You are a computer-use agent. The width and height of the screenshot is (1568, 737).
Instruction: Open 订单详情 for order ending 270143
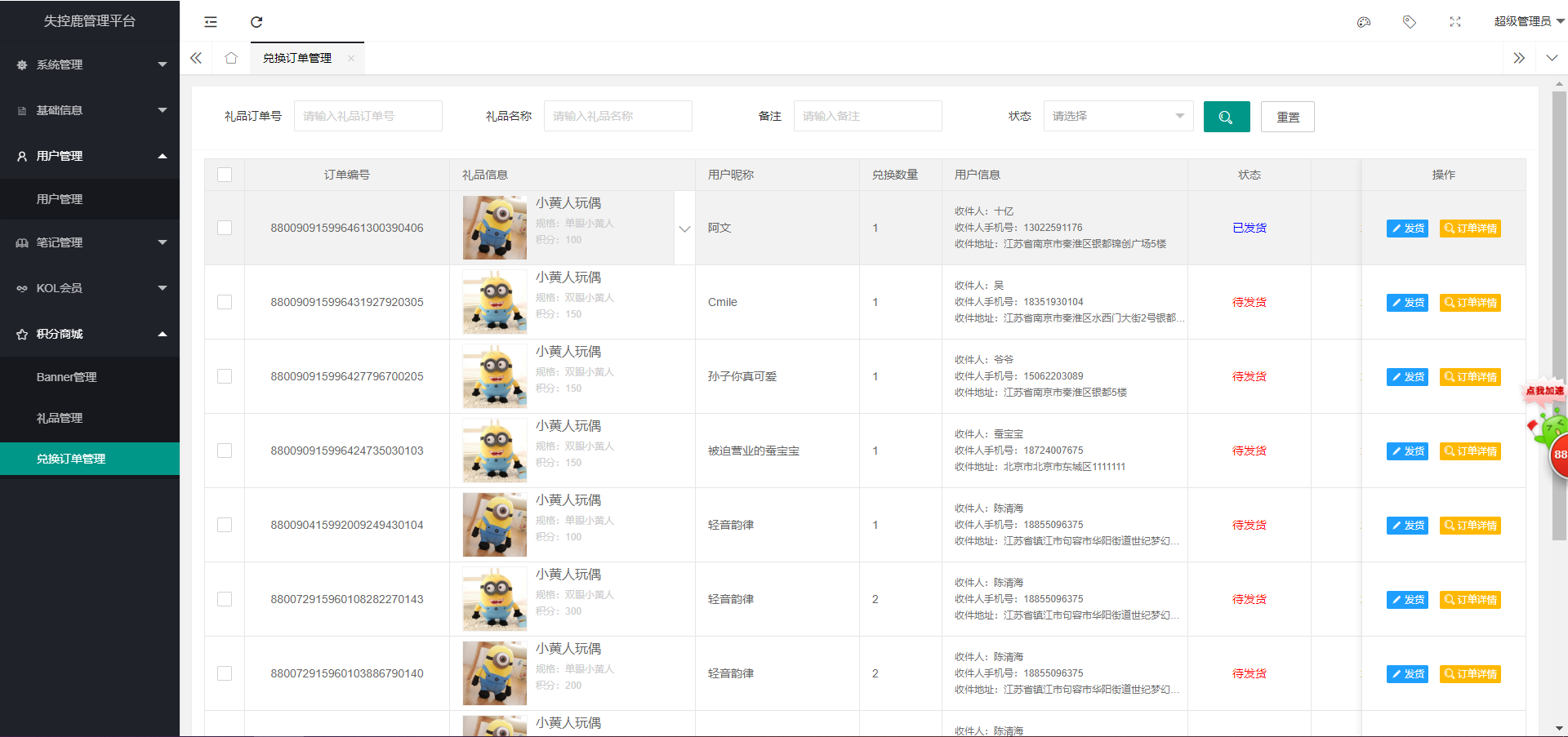tap(1470, 600)
